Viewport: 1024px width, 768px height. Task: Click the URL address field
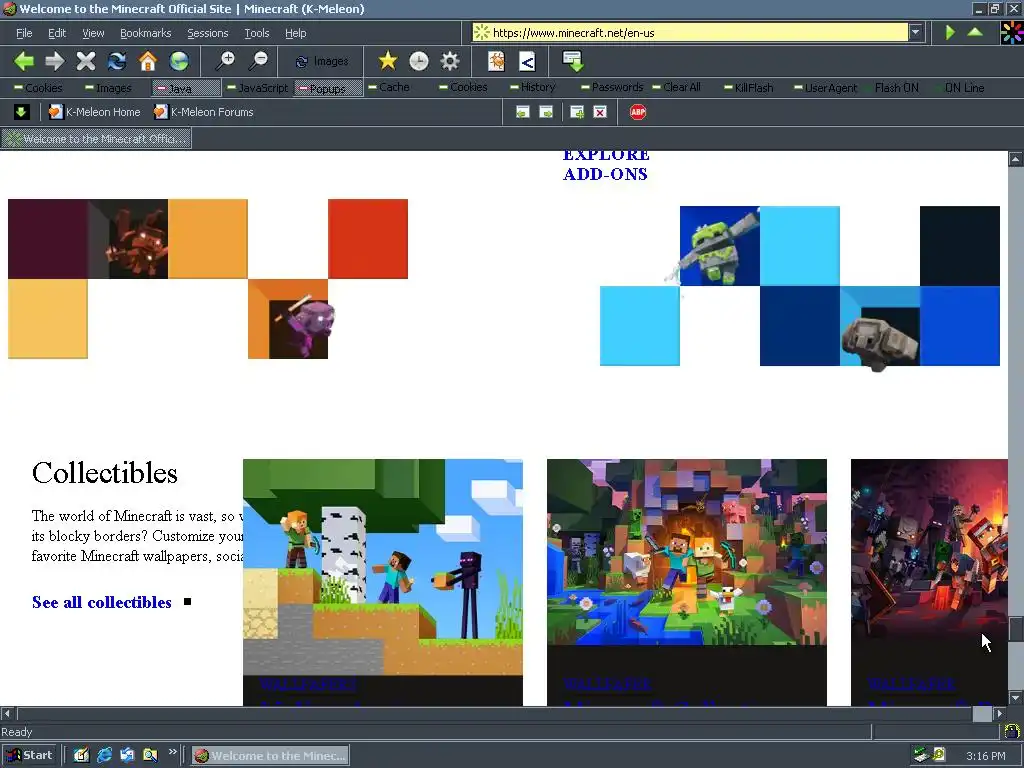pos(690,32)
